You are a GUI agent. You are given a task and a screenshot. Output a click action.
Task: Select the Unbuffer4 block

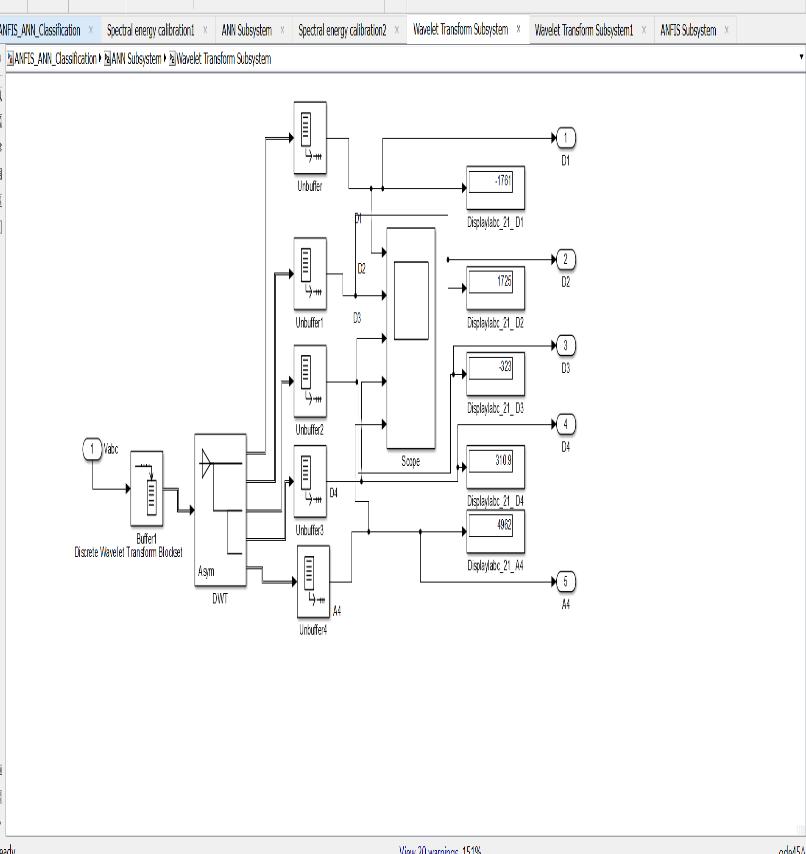pyautogui.click(x=314, y=582)
